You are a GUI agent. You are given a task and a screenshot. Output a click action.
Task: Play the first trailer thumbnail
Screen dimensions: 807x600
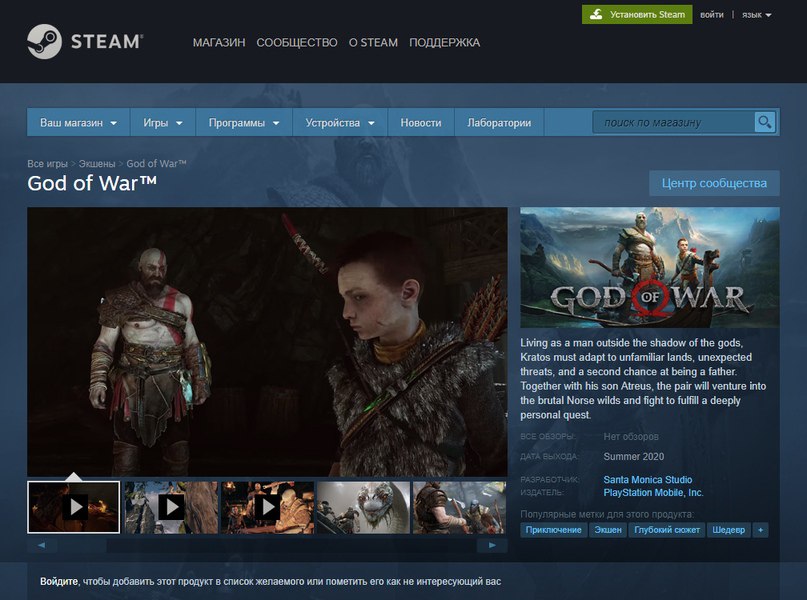(74, 507)
